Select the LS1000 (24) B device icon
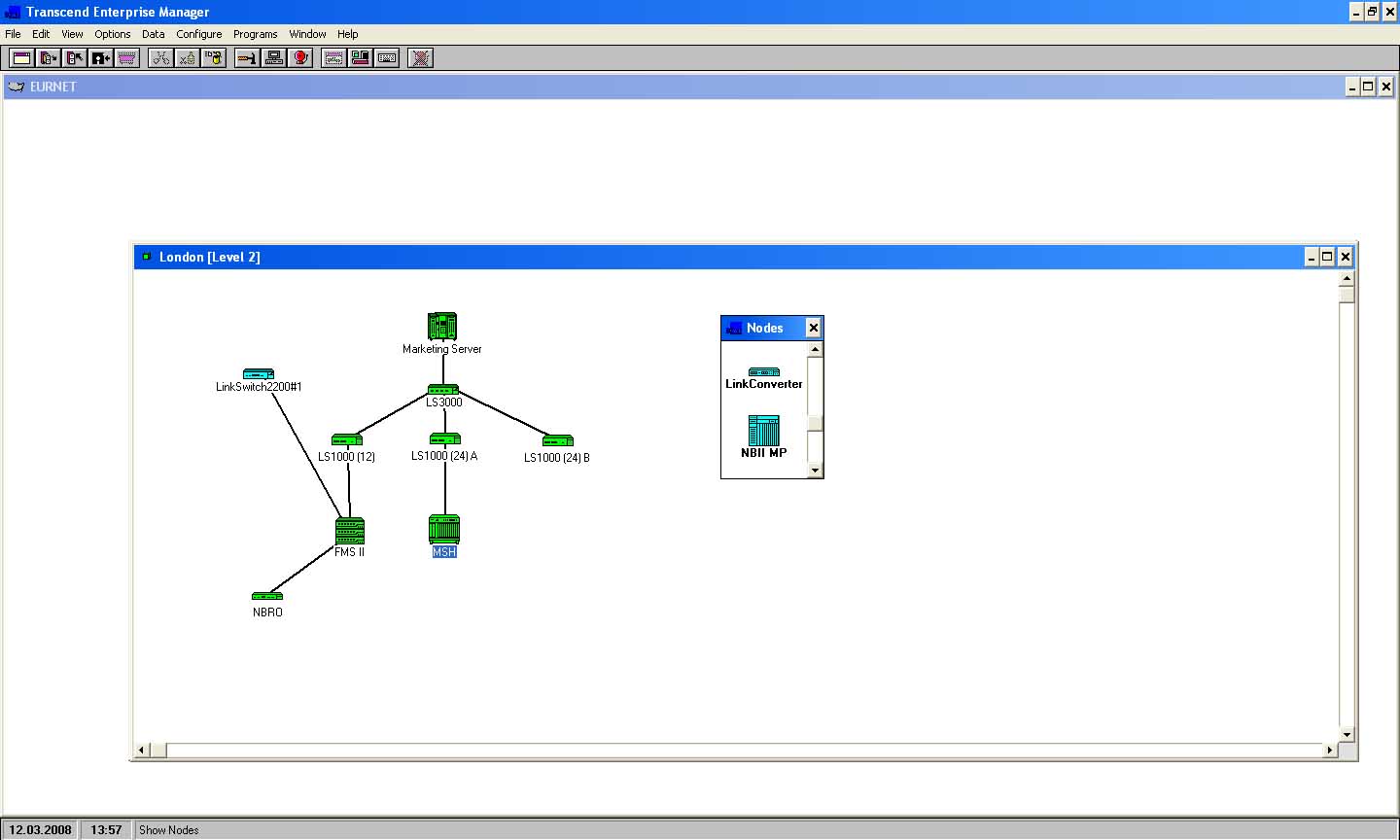Screen dimensions: 1400x840 558,441
